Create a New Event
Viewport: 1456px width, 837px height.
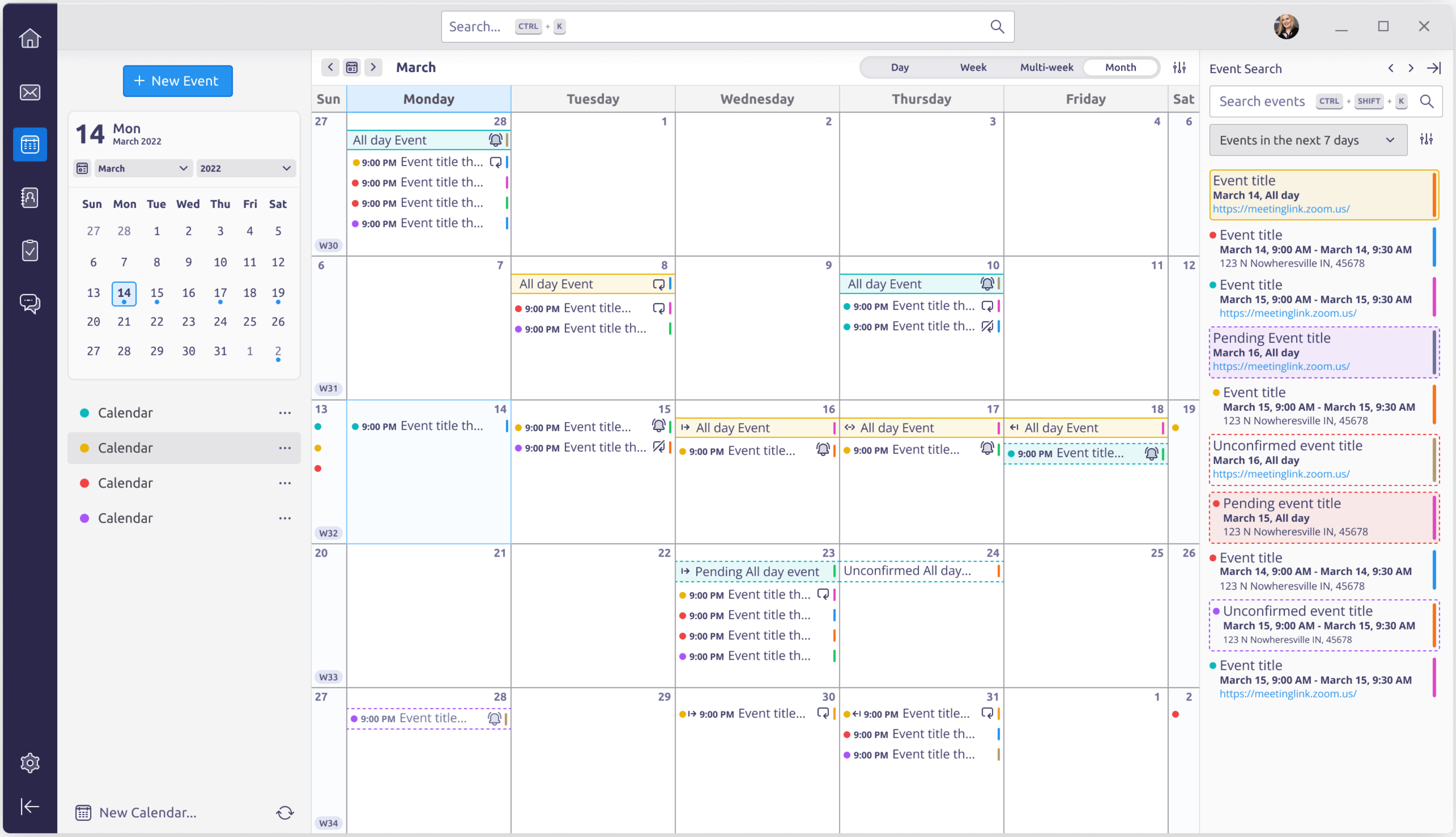coord(178,81)
